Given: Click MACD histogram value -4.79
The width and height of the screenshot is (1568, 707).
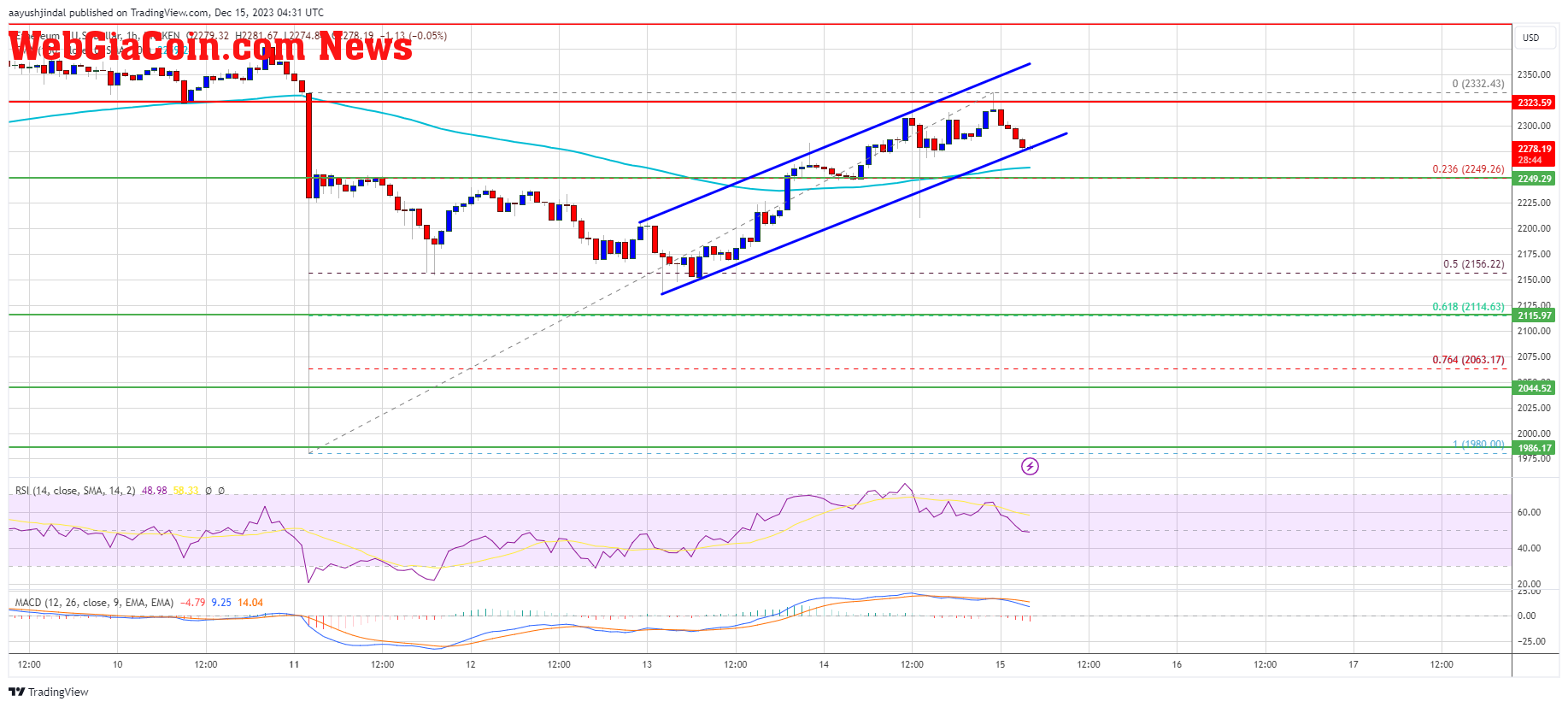Looking at the screenshot, I should coord(193,603).
